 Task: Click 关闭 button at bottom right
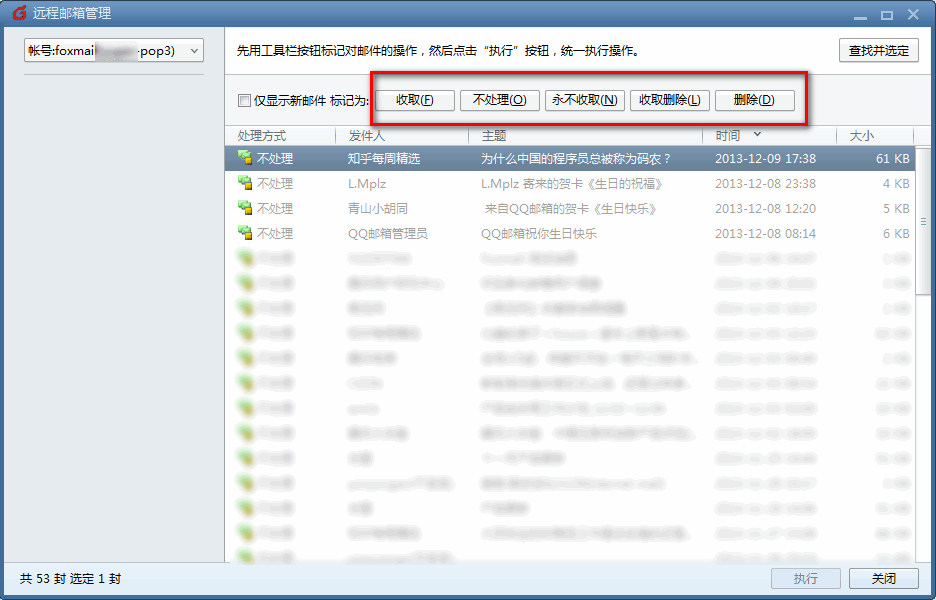click(883, 579)
